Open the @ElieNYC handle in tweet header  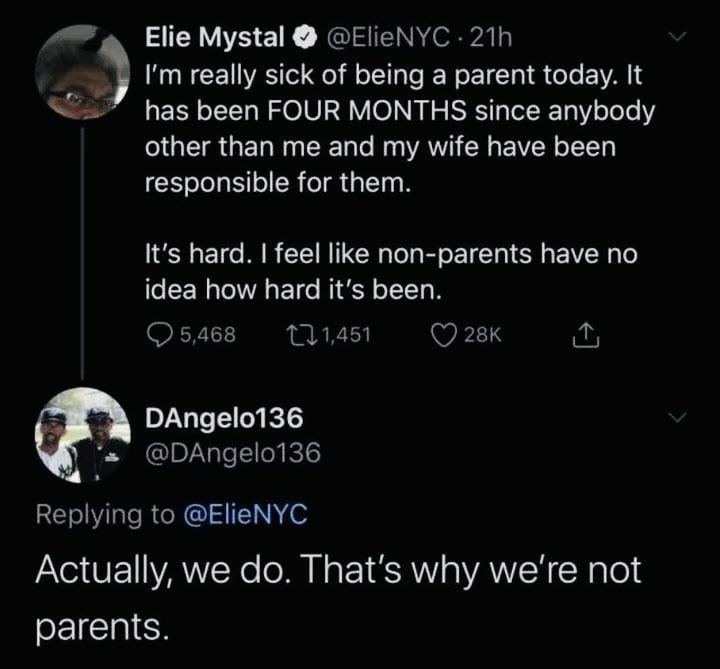point(380,38)
